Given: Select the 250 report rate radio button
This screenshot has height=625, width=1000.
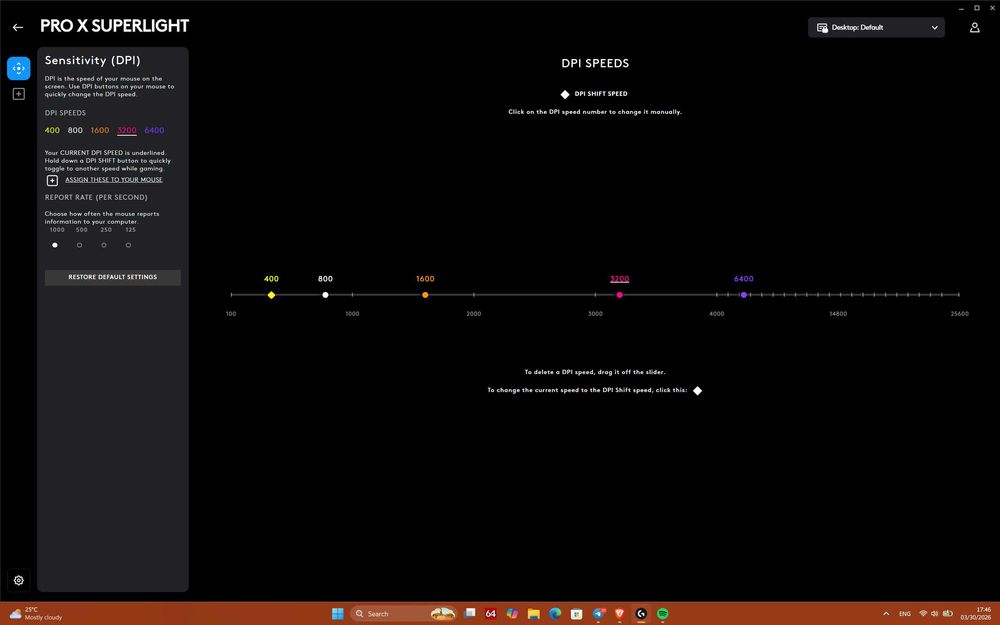Looking at the screenshot, I should [104, 245].
